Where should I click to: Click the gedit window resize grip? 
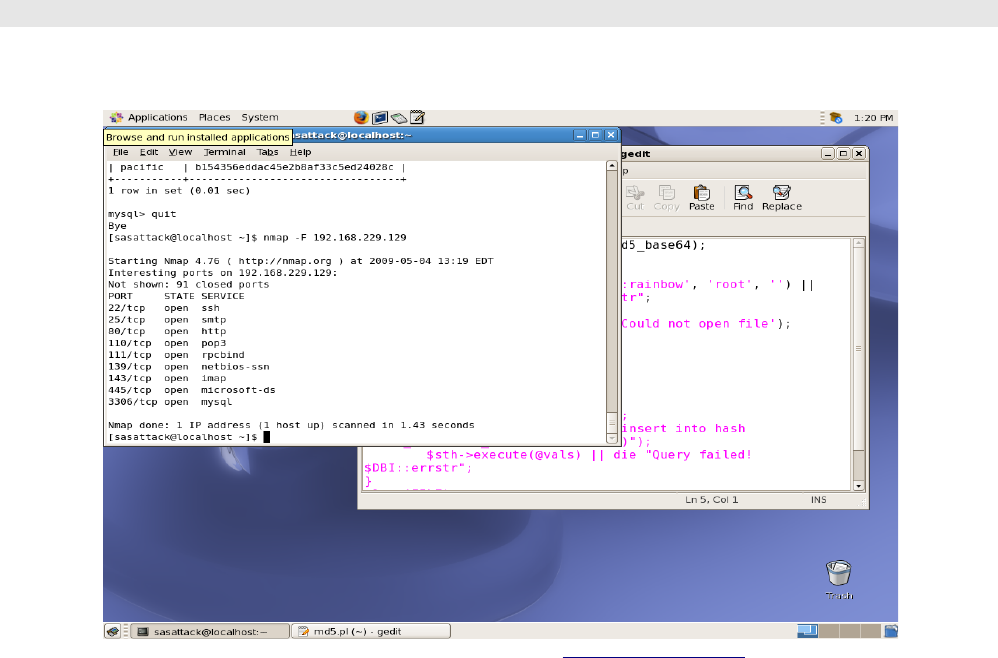[x=863, y=503]
